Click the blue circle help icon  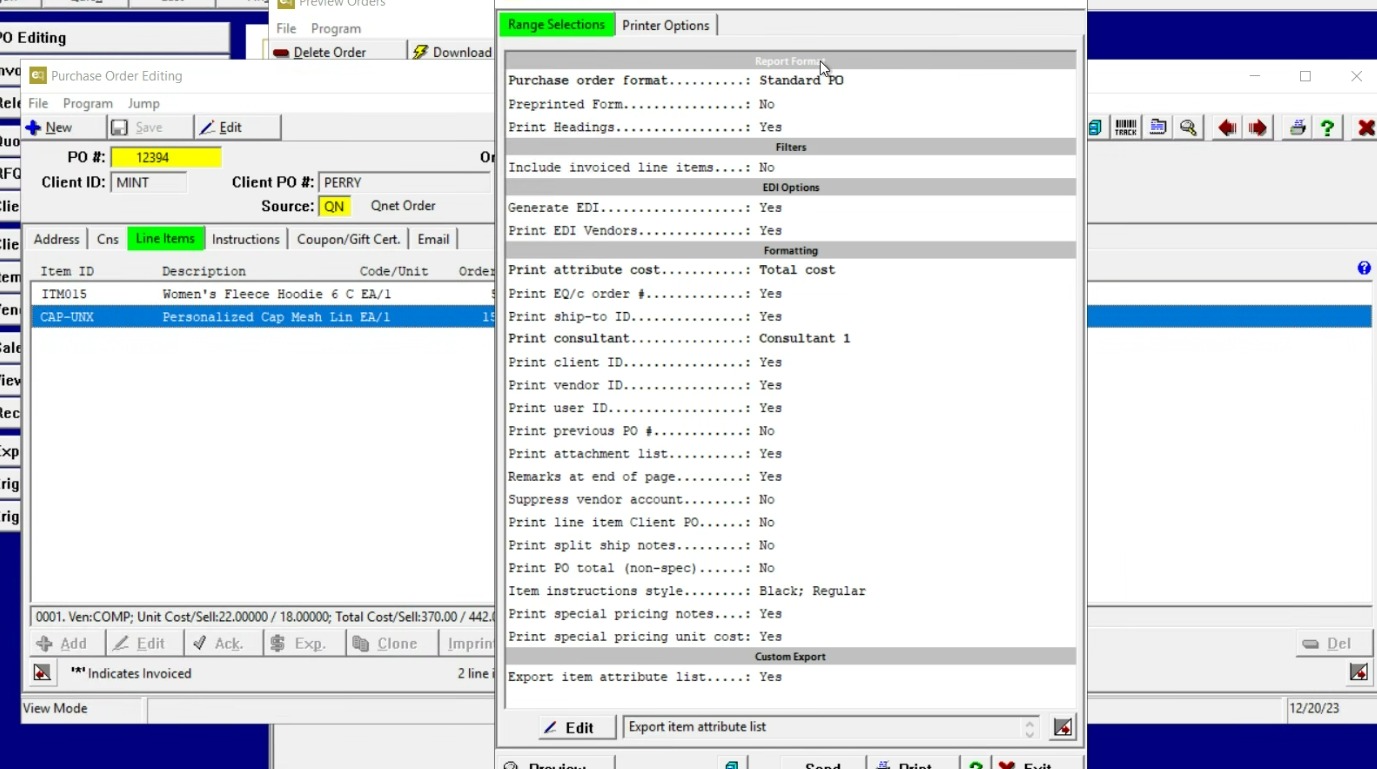point(1364,268)
